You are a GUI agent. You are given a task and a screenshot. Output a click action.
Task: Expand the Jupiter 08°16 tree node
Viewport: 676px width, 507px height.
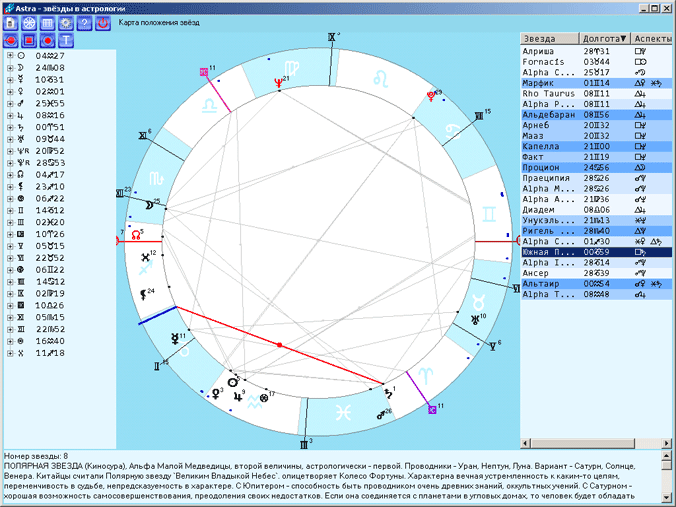click(10, 115)
